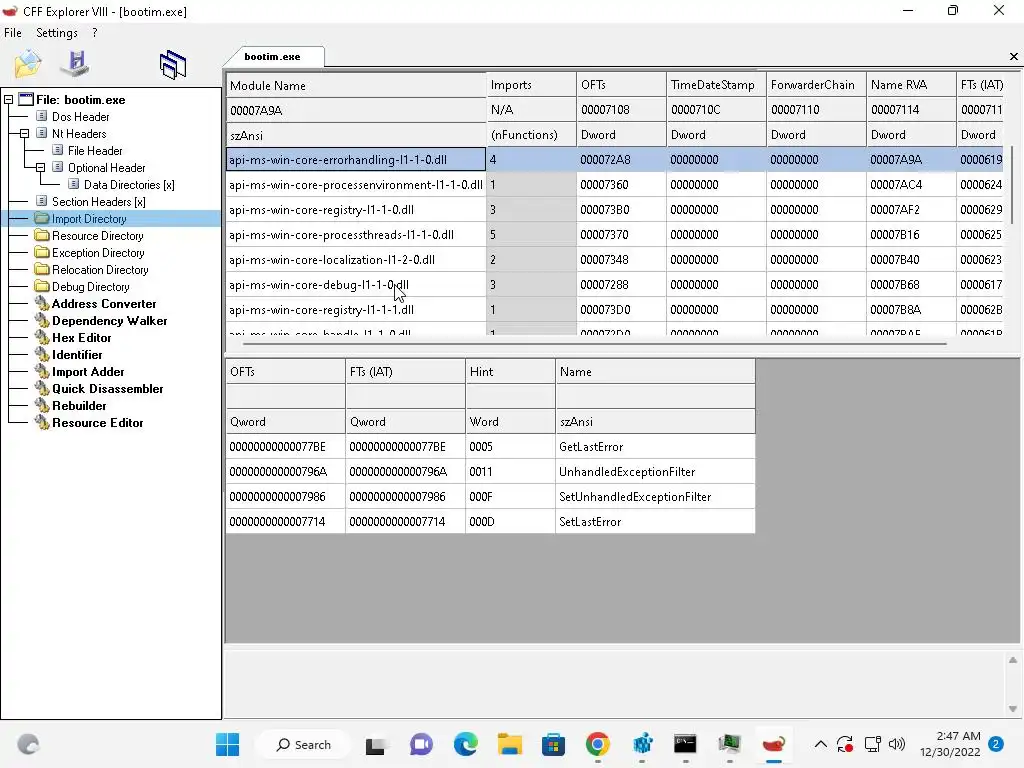
Task: Click the Name RVA column header
Action: coord(911,85)
